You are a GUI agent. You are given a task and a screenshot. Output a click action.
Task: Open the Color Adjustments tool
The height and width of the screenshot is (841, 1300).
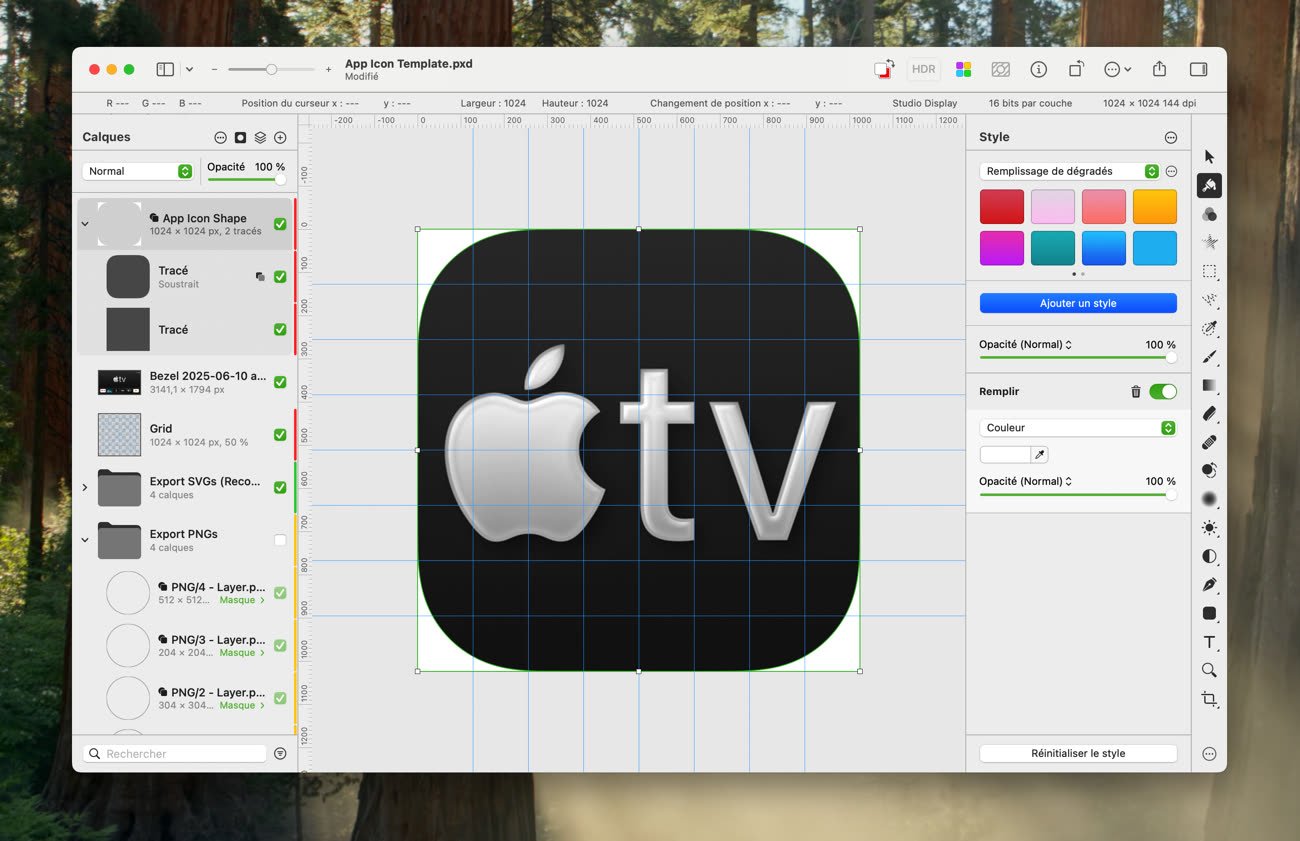1209,214
